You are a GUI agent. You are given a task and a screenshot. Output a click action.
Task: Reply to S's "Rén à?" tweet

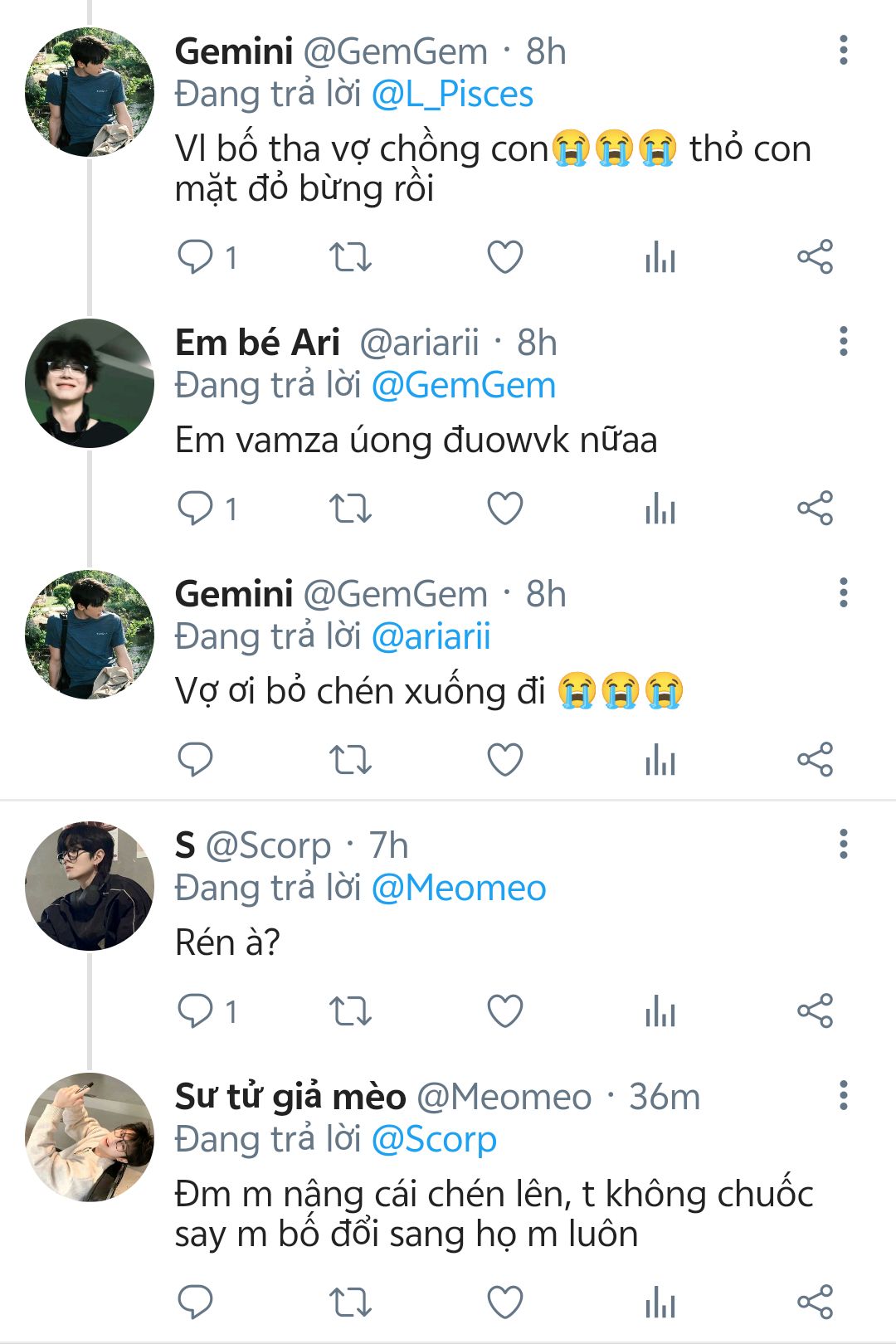pyautogui.click(x=196, y=1011)
